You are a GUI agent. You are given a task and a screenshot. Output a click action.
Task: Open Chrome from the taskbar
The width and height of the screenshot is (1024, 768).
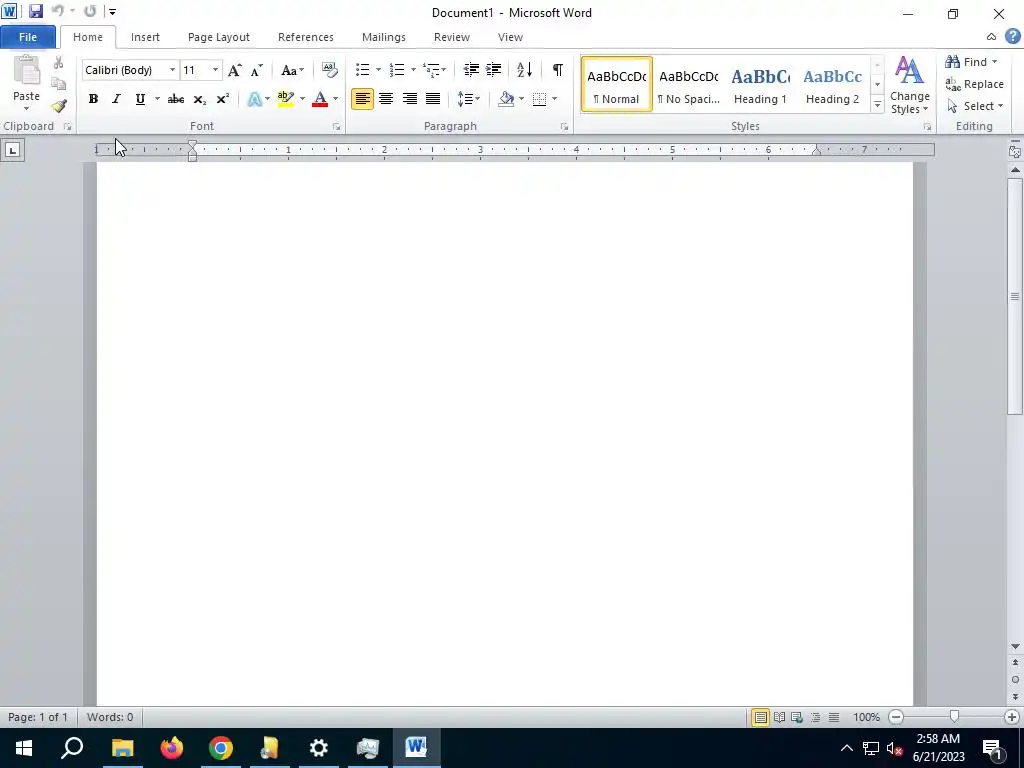point(221,748)
